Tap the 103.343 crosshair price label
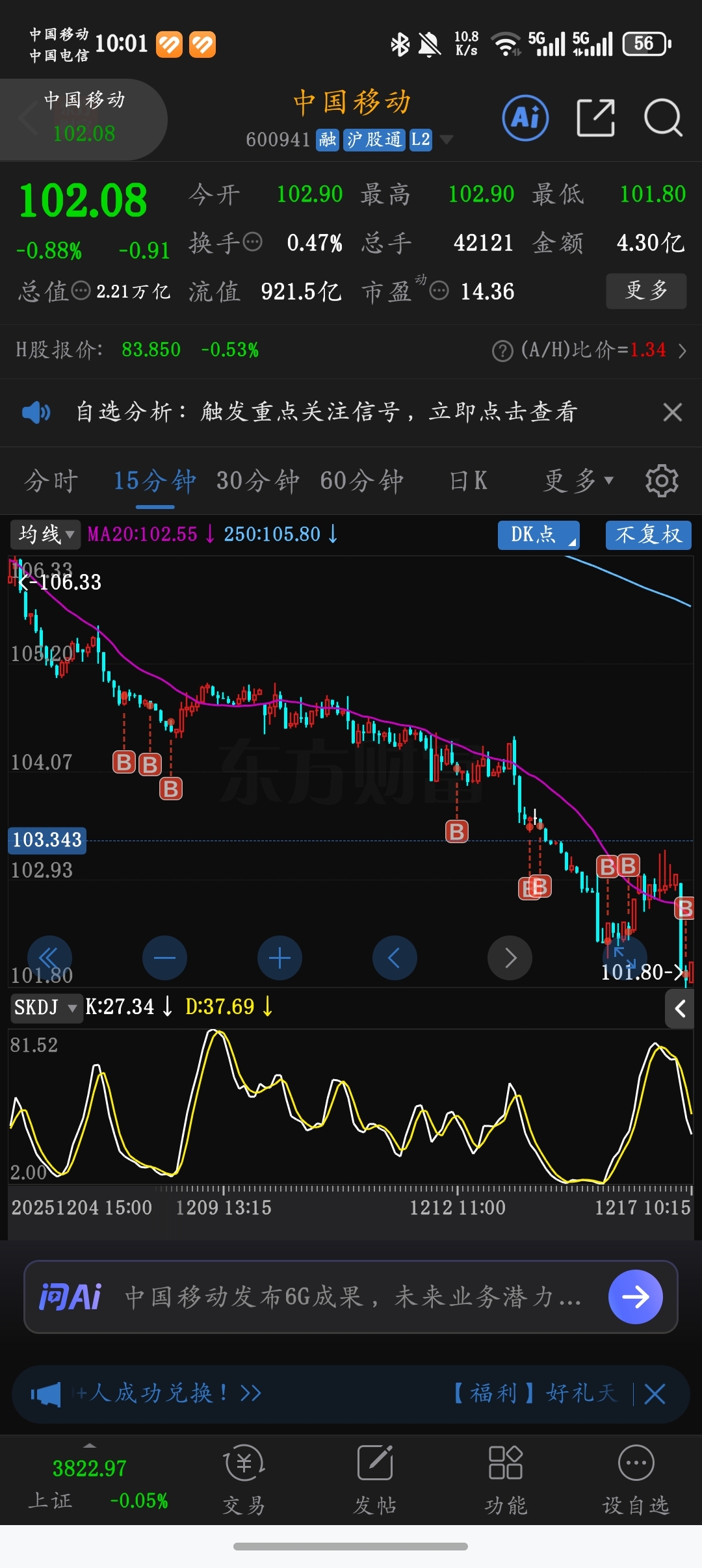 click(47, 840)
